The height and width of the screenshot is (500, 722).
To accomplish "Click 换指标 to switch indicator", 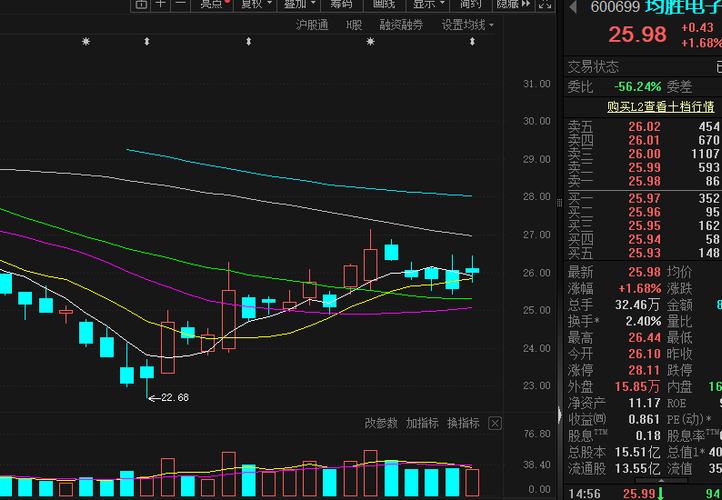I will (x=463, y=423).
